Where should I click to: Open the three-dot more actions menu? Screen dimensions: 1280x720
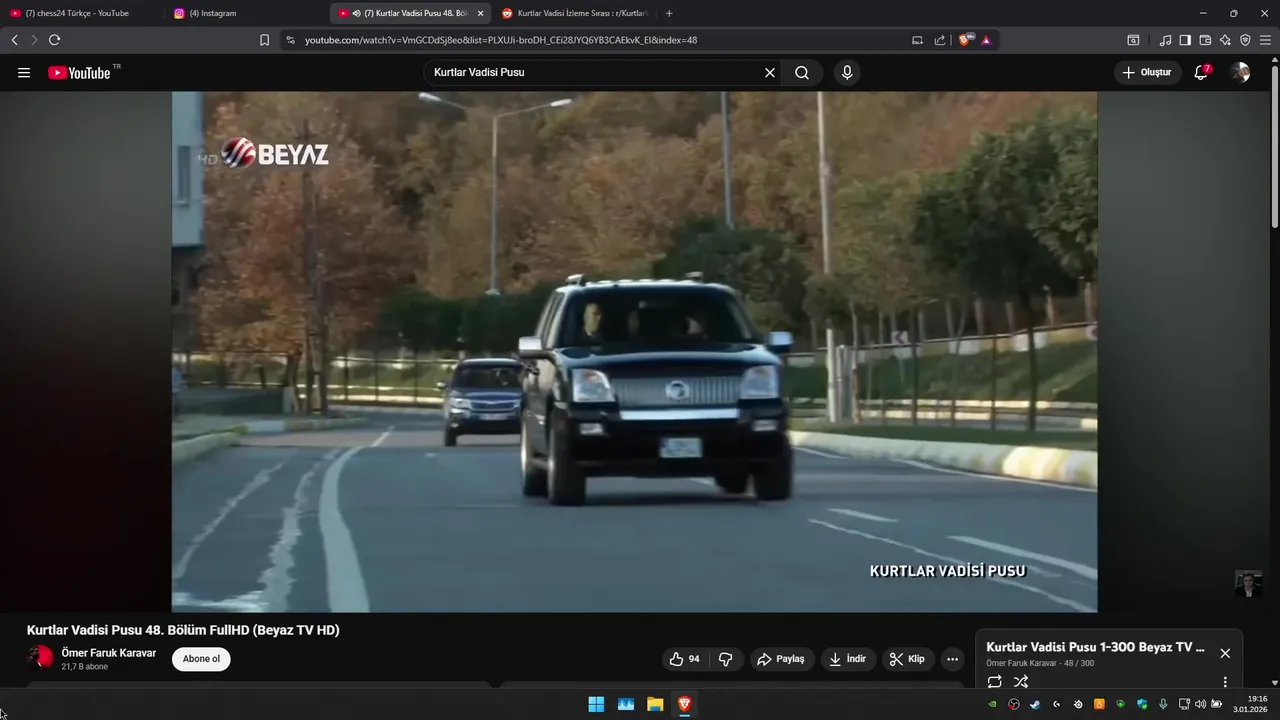(952, 659)
